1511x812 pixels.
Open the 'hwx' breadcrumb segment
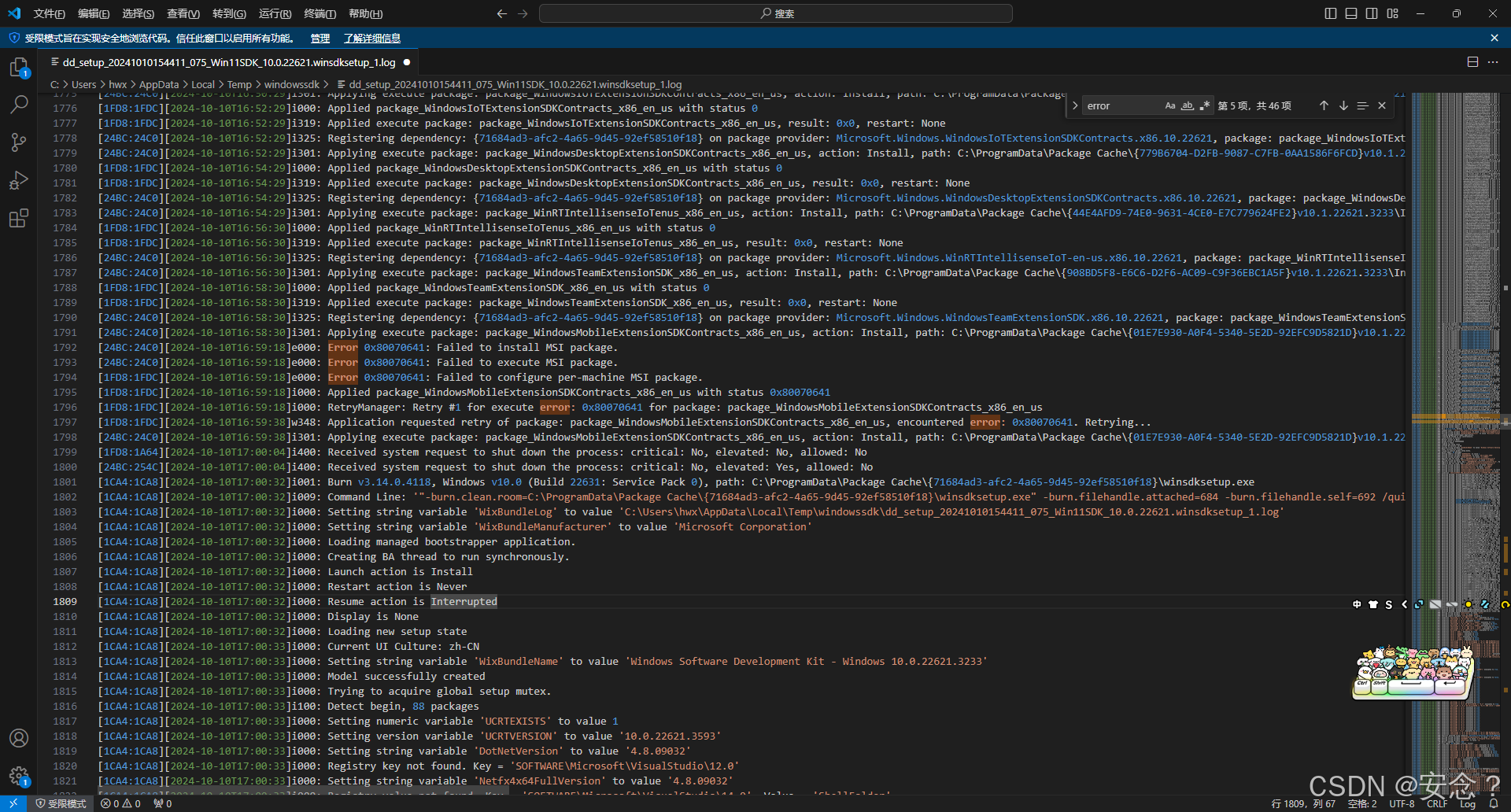point(118,84)
